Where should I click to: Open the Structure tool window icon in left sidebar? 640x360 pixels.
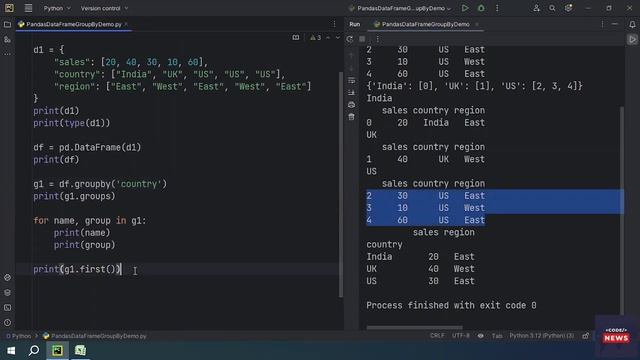click(x=7, y=40)
